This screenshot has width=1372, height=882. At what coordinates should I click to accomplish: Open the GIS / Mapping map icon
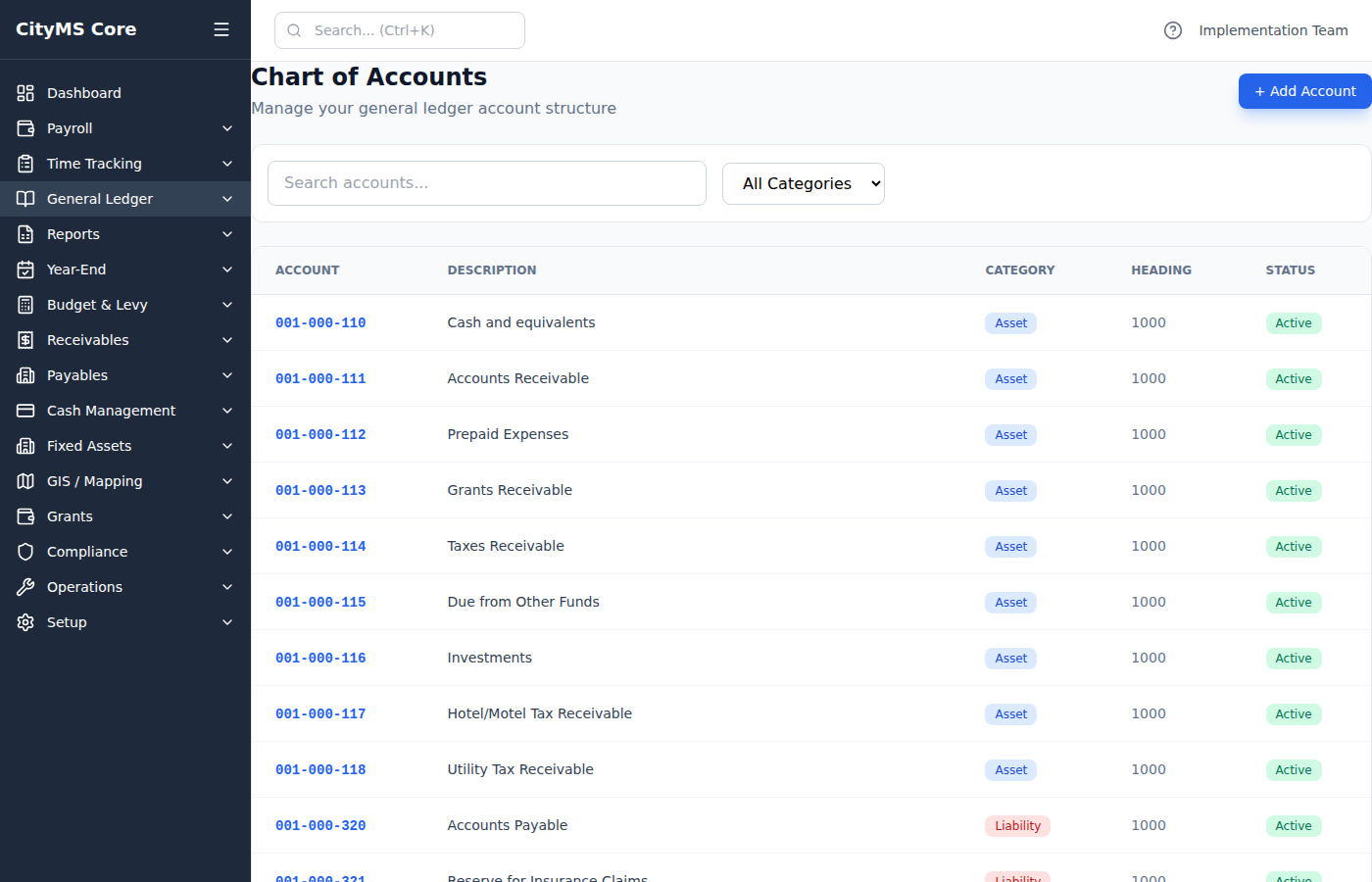[x=24, y=480]
